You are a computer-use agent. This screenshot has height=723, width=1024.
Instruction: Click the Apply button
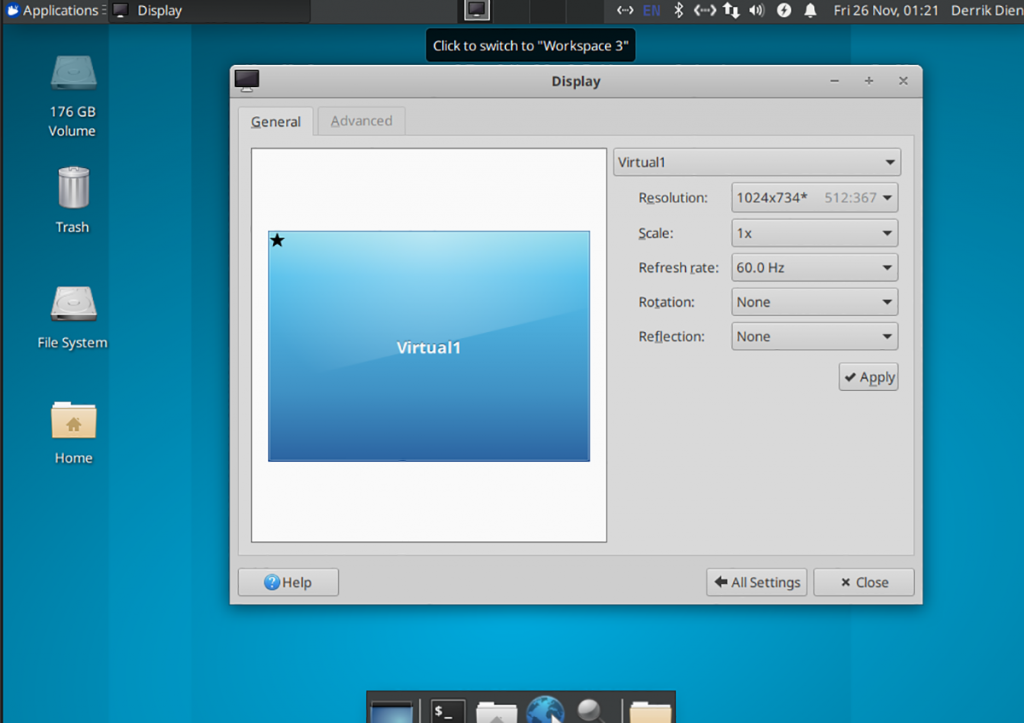click(x=868, y=377)
